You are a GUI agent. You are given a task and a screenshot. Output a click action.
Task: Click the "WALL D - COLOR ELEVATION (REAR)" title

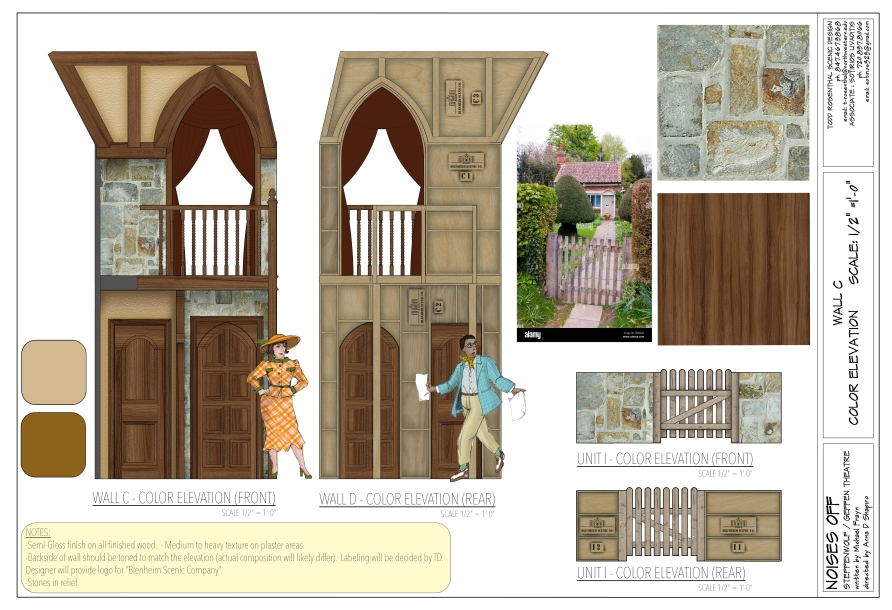pyautogui.click(x=407, y=498)
